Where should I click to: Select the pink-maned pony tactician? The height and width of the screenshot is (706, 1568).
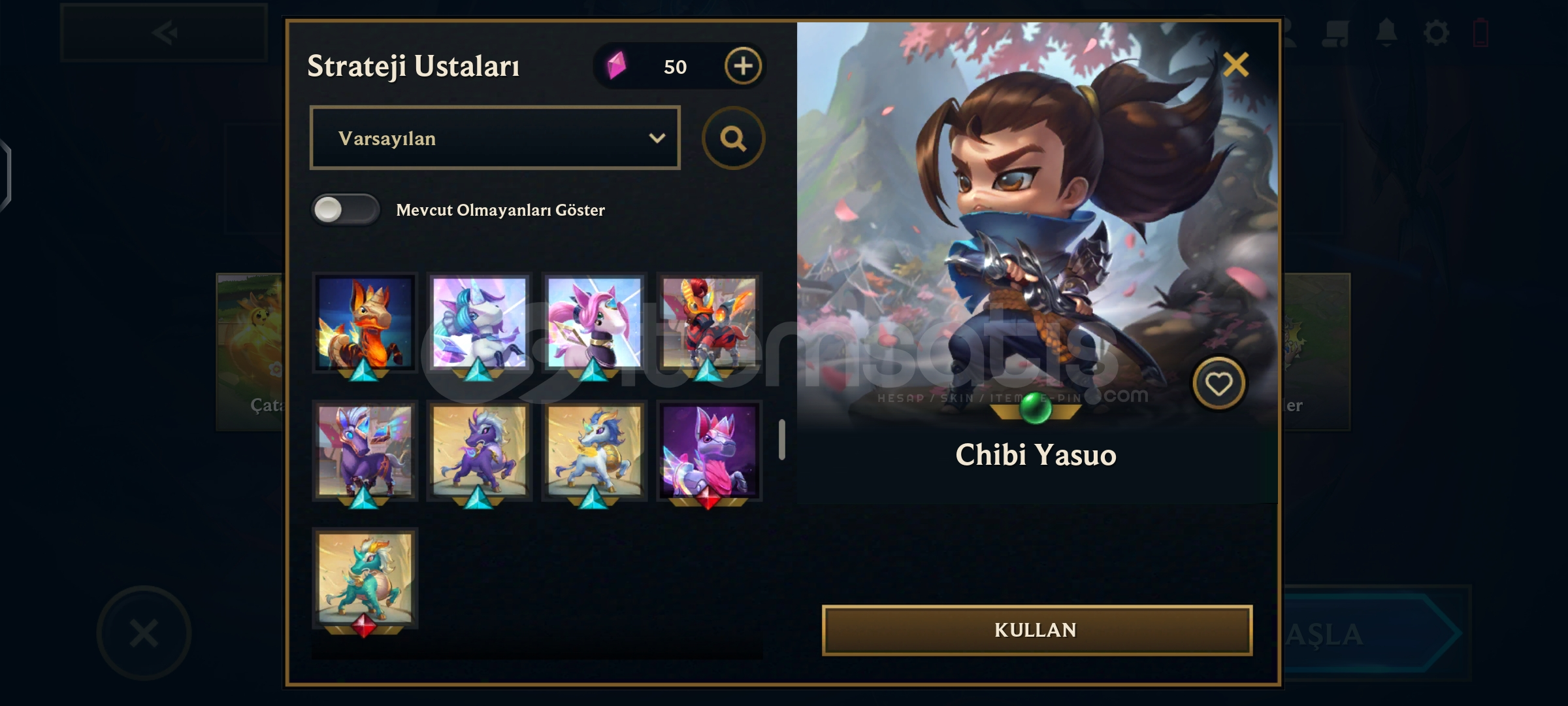(x=594, y=323)
